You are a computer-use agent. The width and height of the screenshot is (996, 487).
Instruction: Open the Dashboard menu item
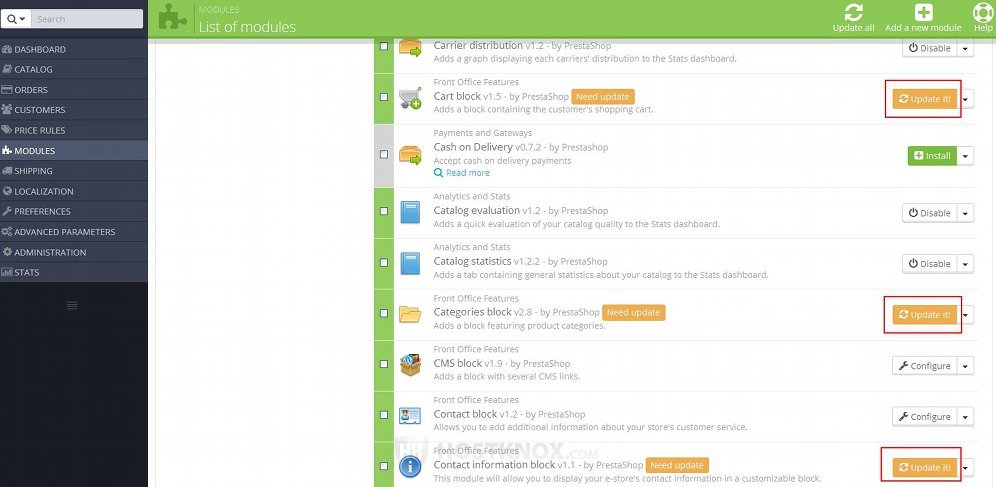point(74,49)
